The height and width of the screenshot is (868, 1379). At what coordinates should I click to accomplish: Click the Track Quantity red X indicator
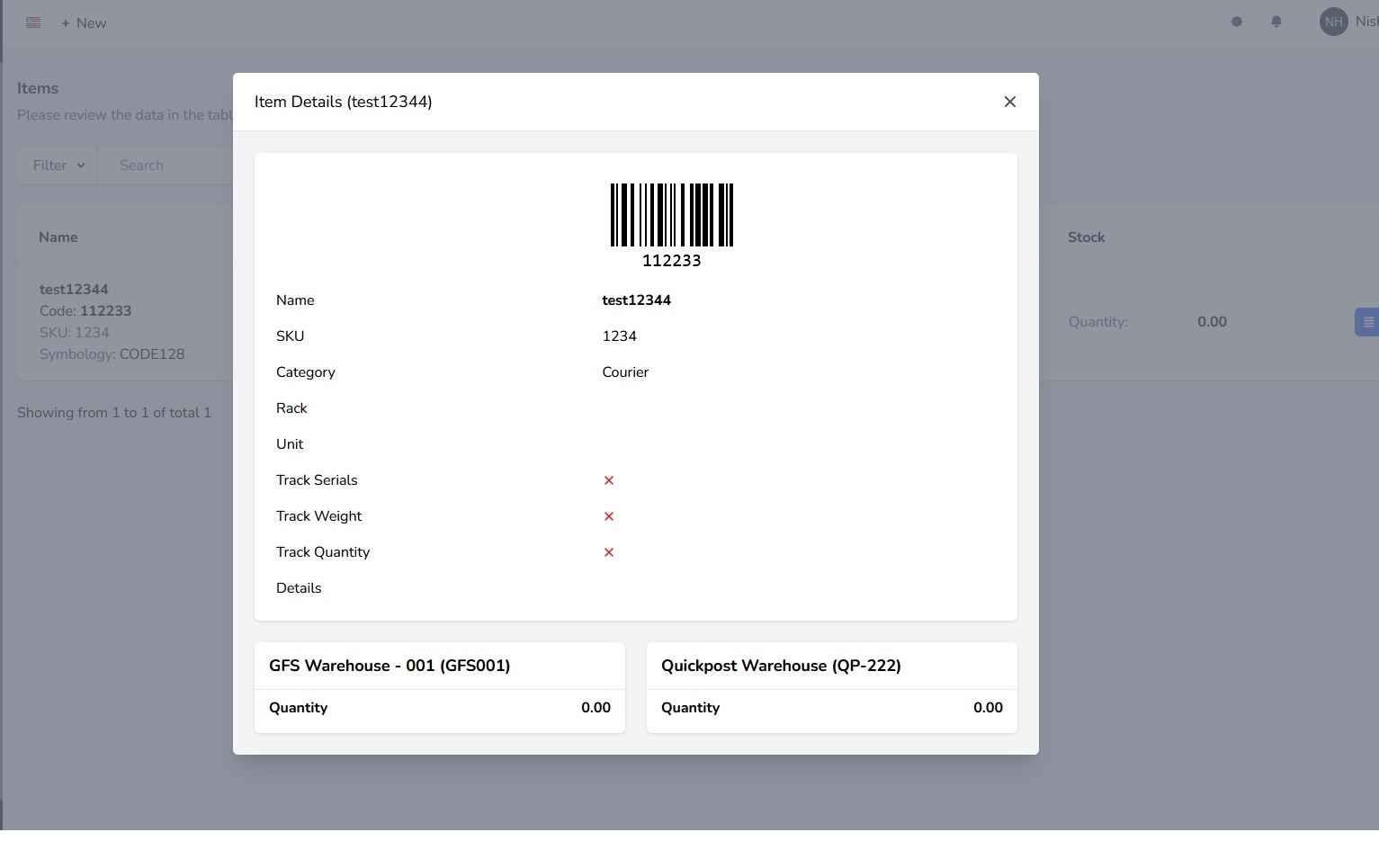tap(609, 552)
